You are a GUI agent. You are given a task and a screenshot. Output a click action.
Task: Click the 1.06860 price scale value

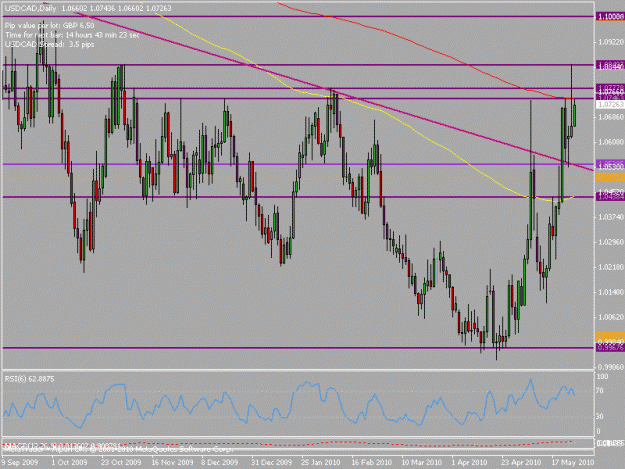[x=611, y=117]
